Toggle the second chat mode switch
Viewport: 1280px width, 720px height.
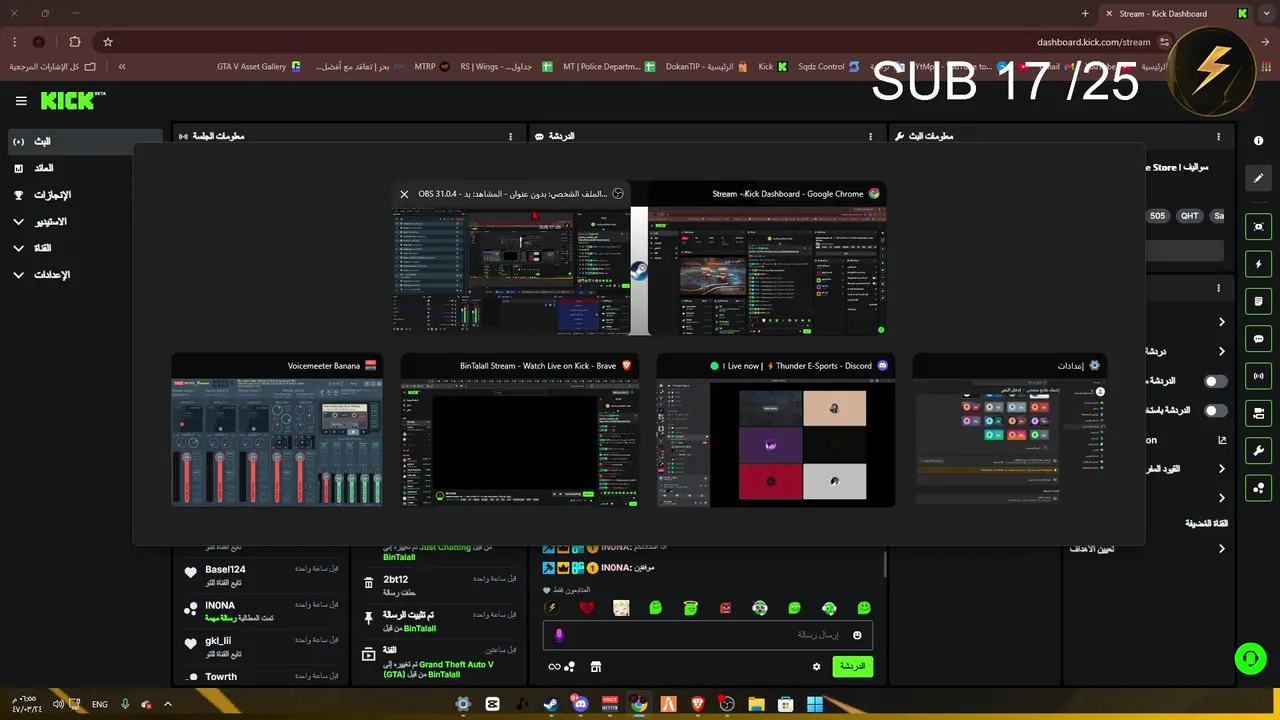1215,410
